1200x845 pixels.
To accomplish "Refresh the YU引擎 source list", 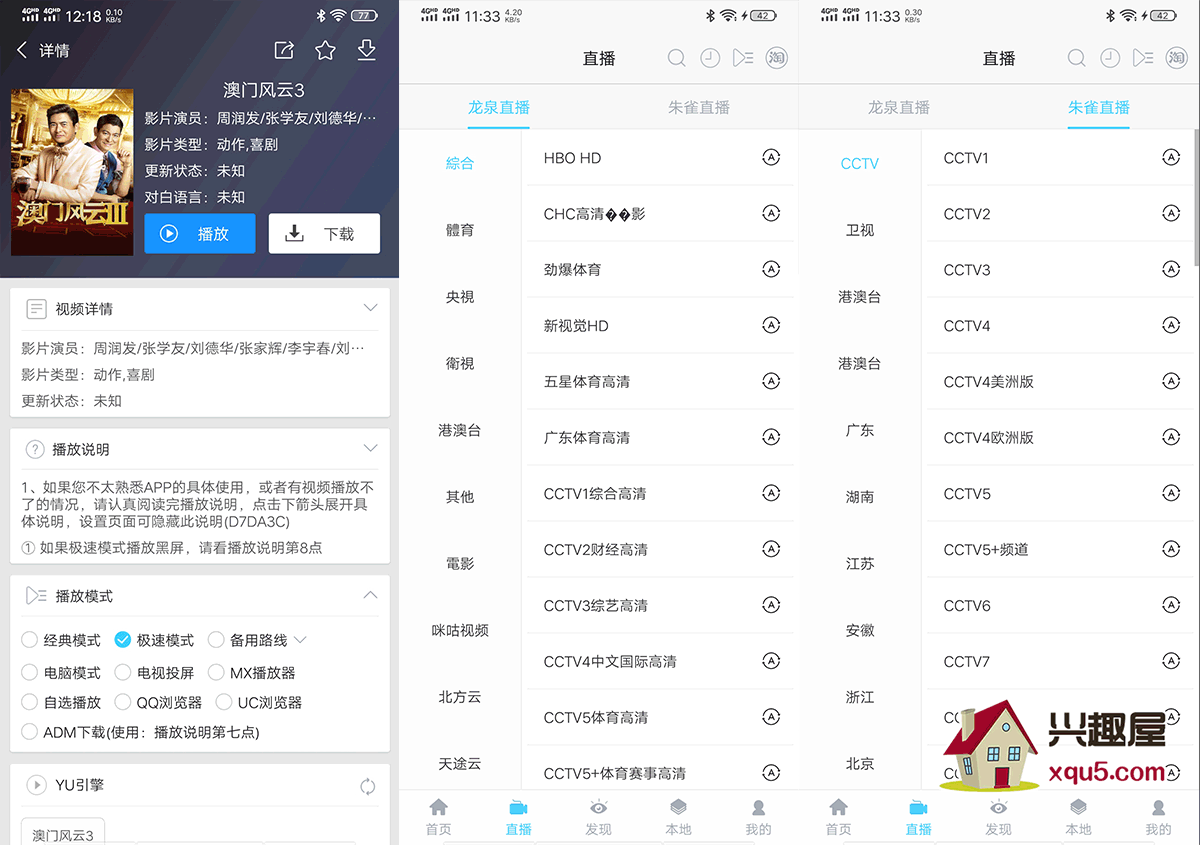I will click(368, 786).
